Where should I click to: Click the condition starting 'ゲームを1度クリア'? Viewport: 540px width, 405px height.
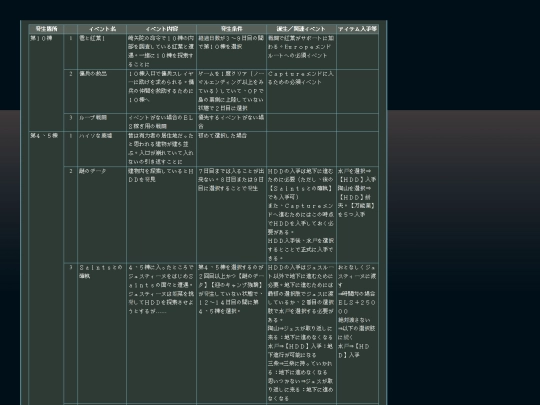[231, 91]
